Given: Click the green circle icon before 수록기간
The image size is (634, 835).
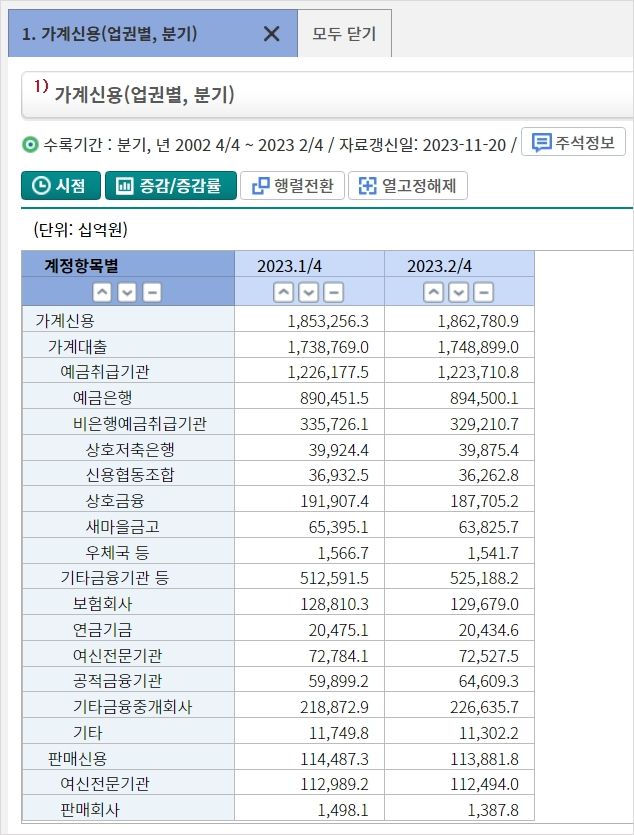Looking at the screenshot, I should coord(30,144).
